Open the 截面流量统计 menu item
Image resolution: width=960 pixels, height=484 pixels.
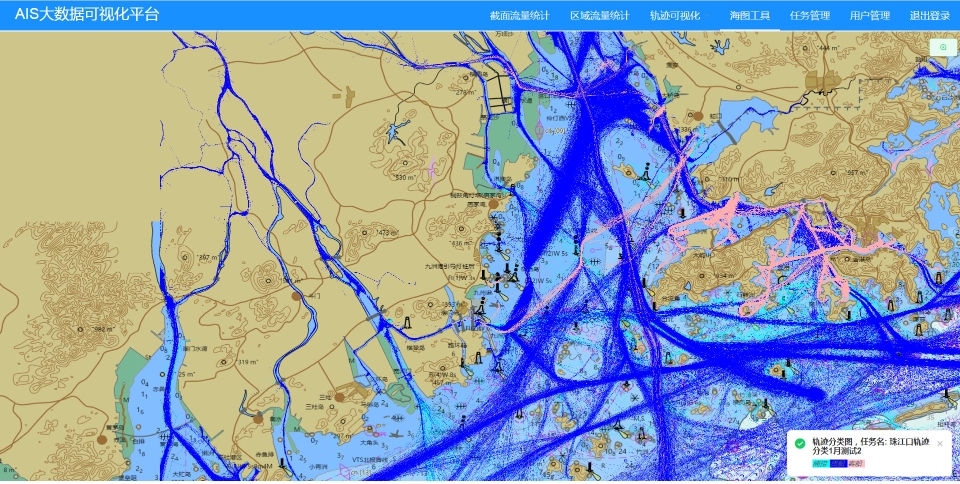click(x=519, y=16)
